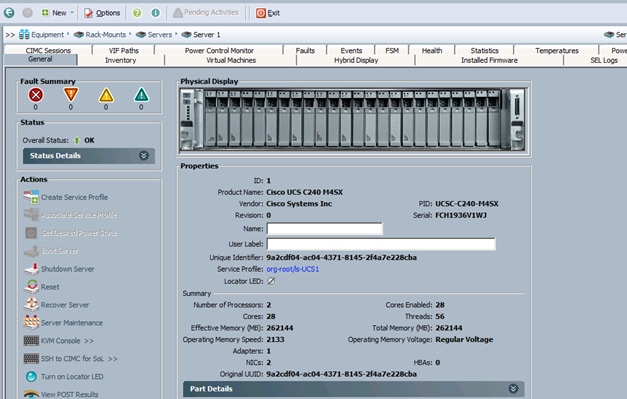Open Options from the toolbar

(102, 13)
